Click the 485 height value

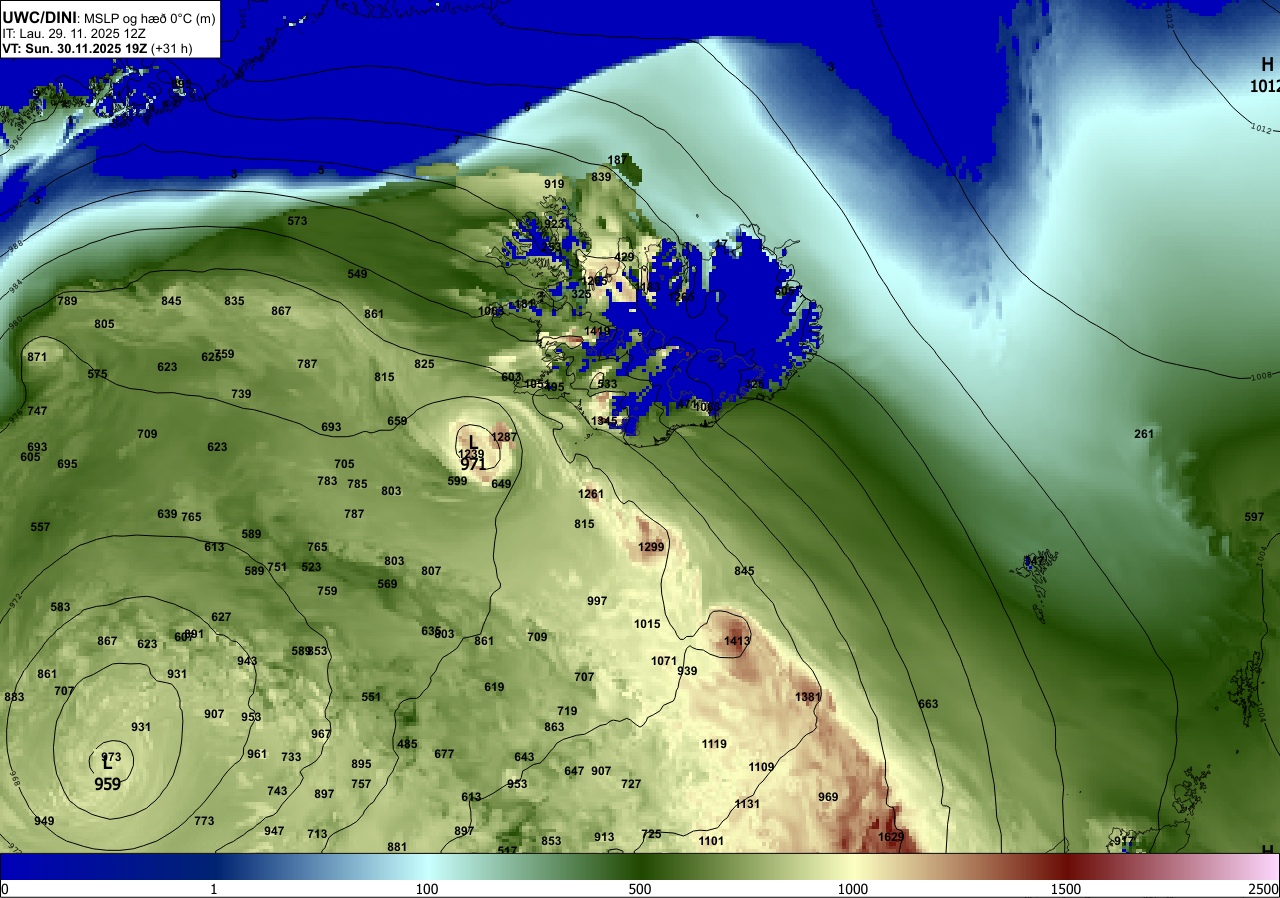click(x=407, y=744)
